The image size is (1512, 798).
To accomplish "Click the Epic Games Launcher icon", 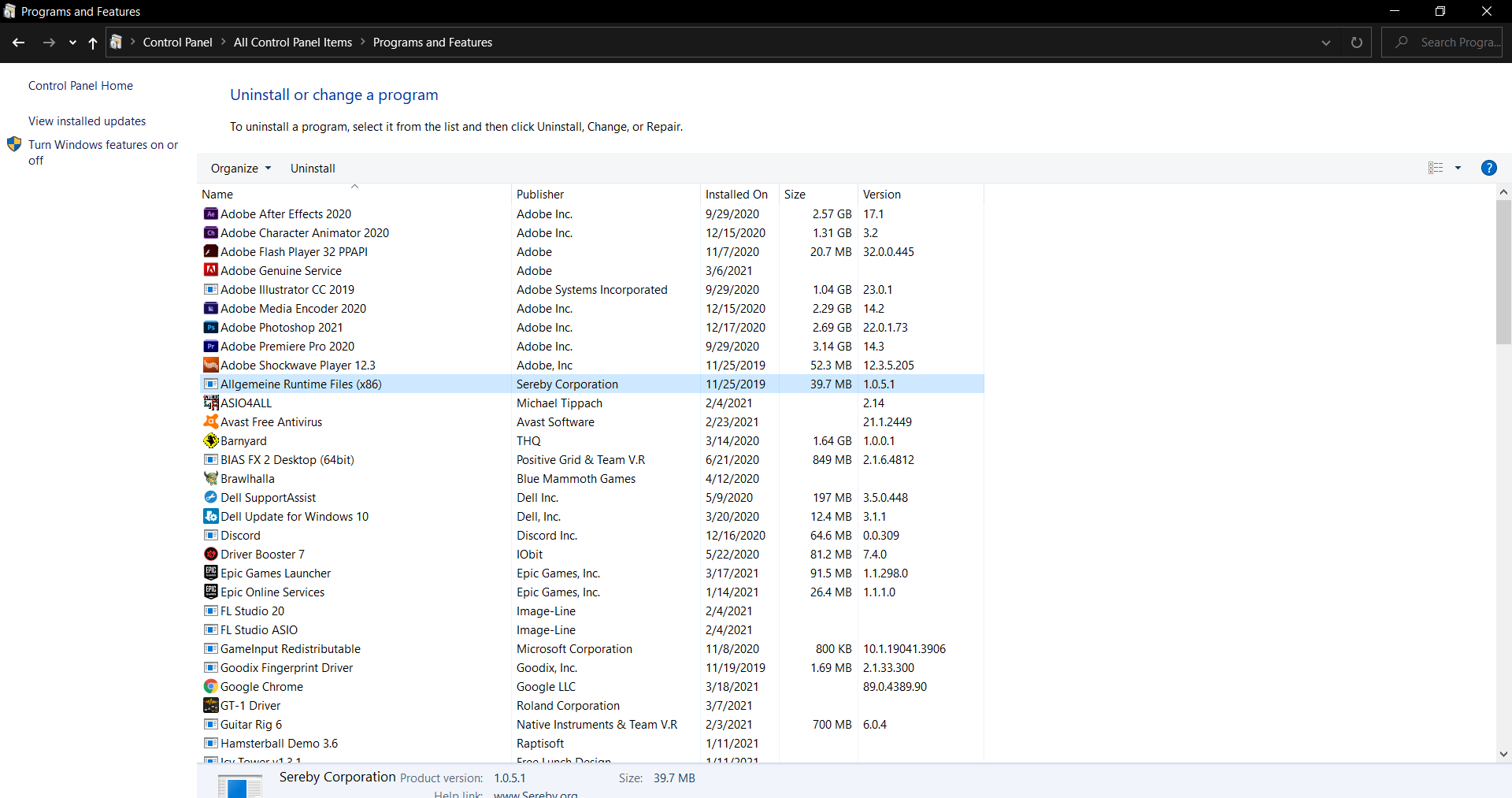I will 210,573.
